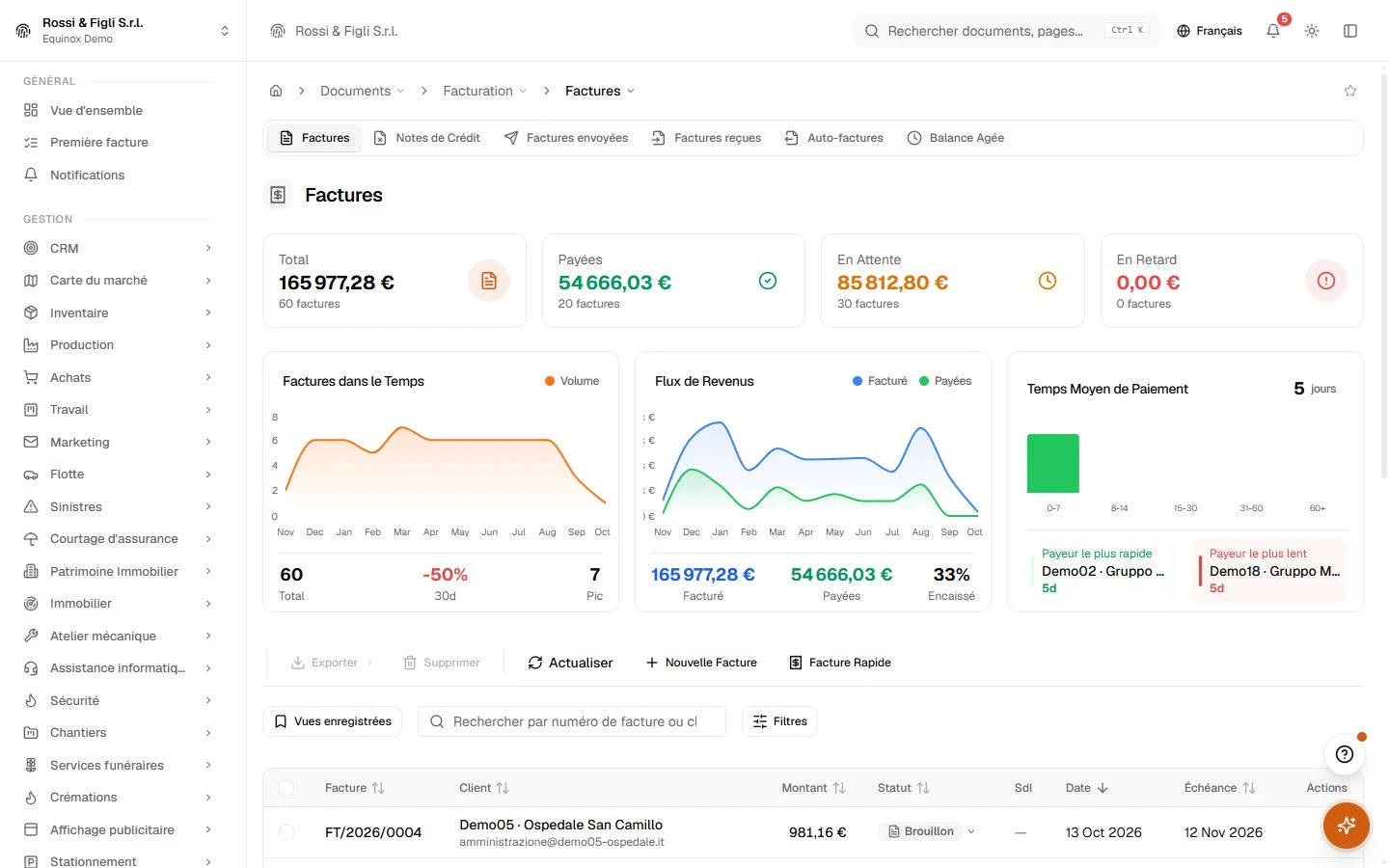Toggle the side panel layout icon

(1350, 31)
